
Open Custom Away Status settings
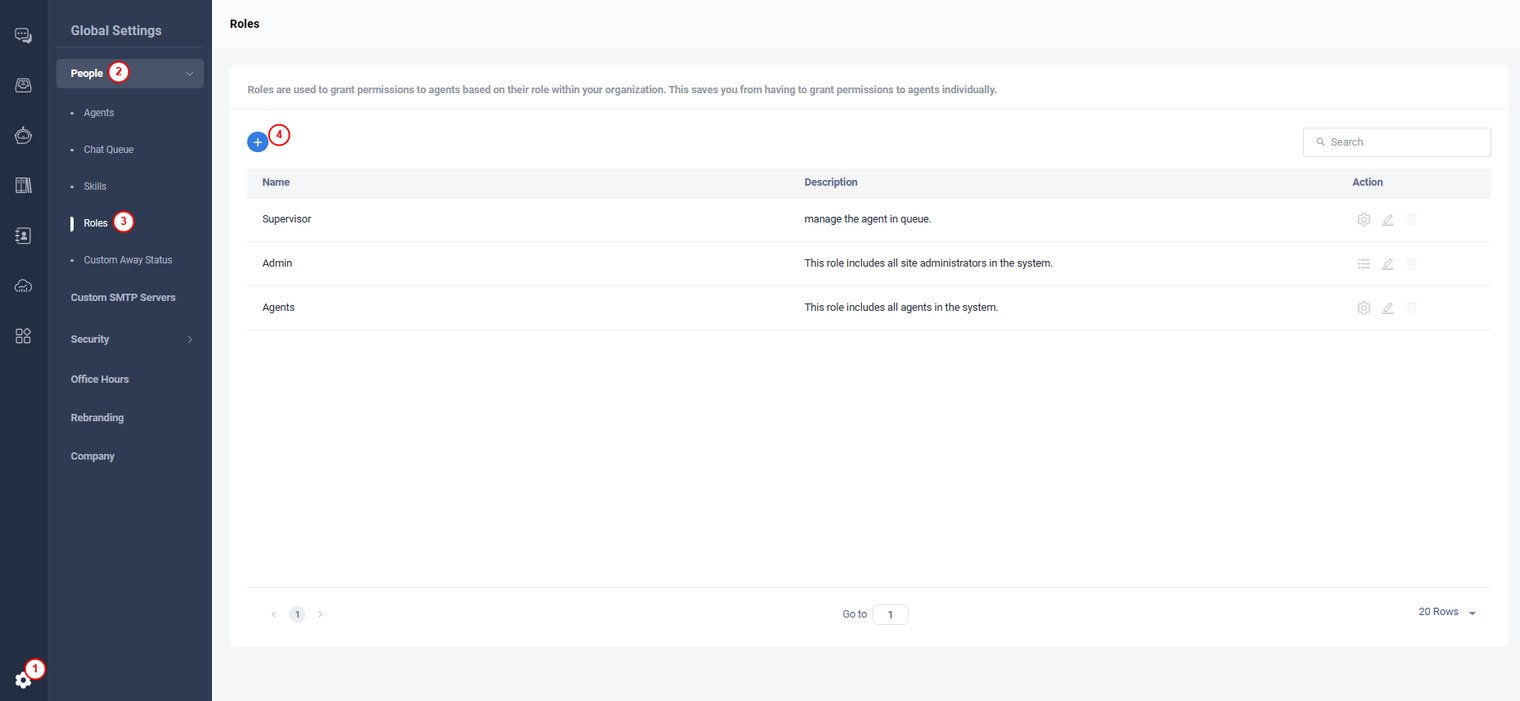[128, 260]
